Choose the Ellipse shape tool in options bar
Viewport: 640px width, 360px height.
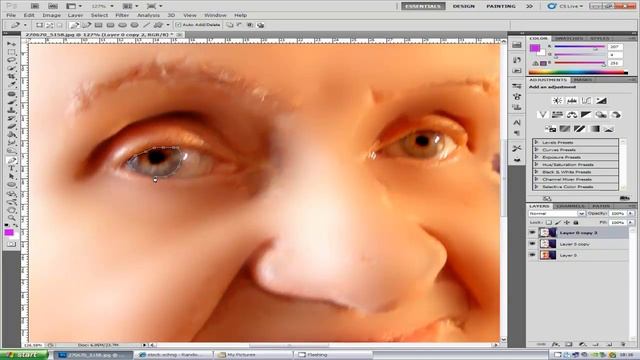(122, 25)
